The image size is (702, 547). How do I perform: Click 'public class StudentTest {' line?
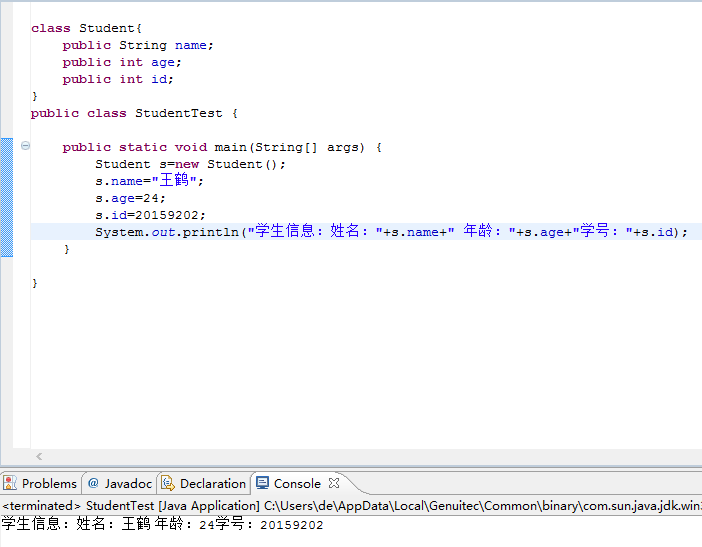(x=134, y=113)
